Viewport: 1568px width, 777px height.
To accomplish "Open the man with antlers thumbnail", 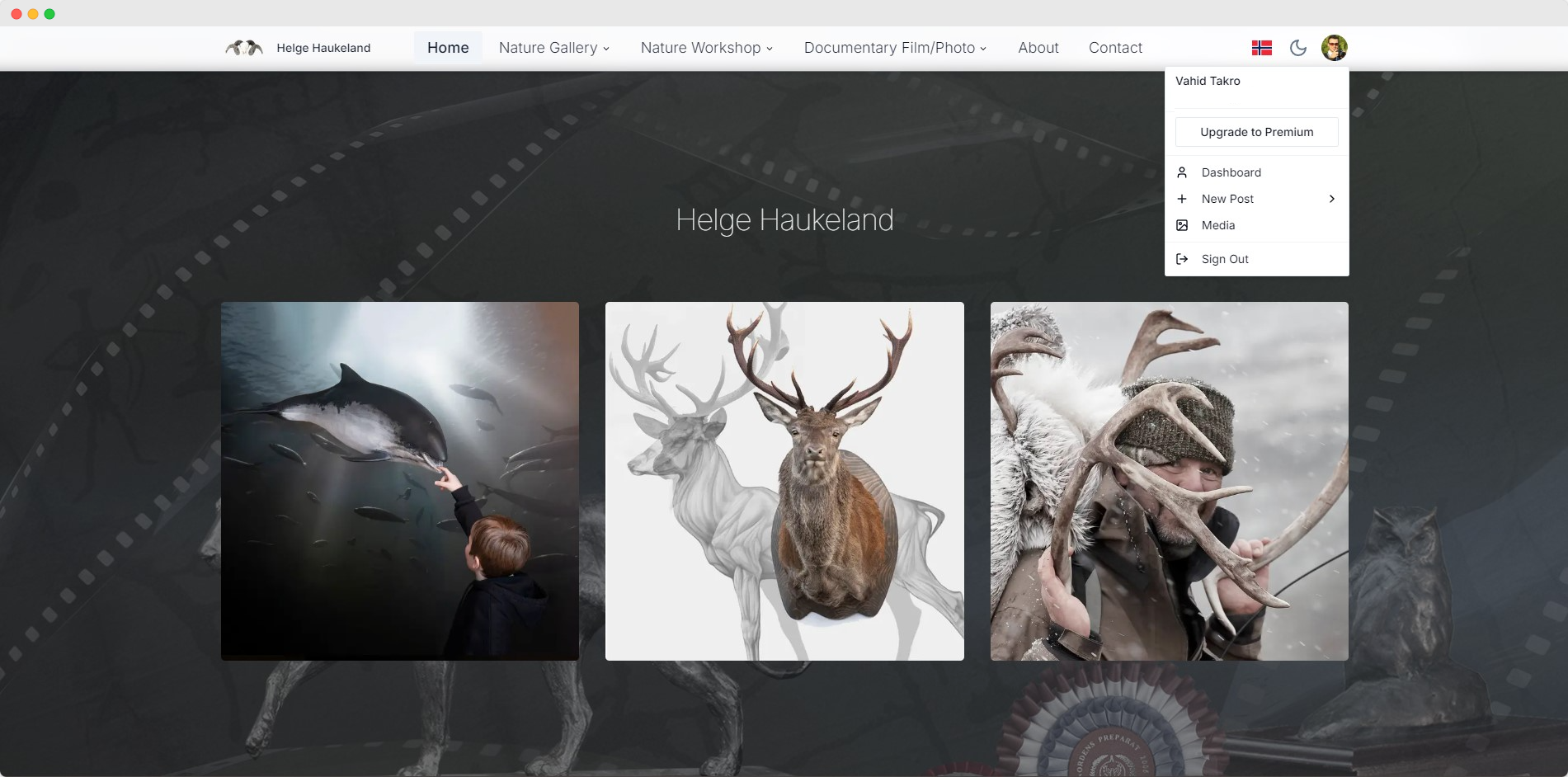I will [x=1169, y=481].
